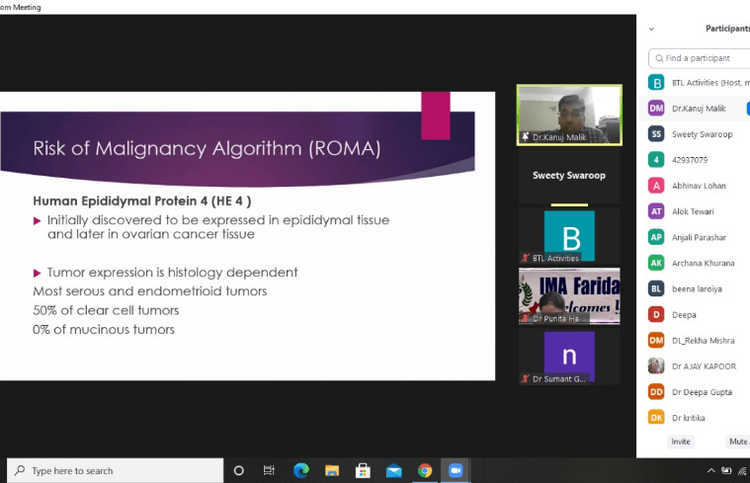Open File Explorer from the taskbar
The image size is (750, 483).
(x=332, y=470)
